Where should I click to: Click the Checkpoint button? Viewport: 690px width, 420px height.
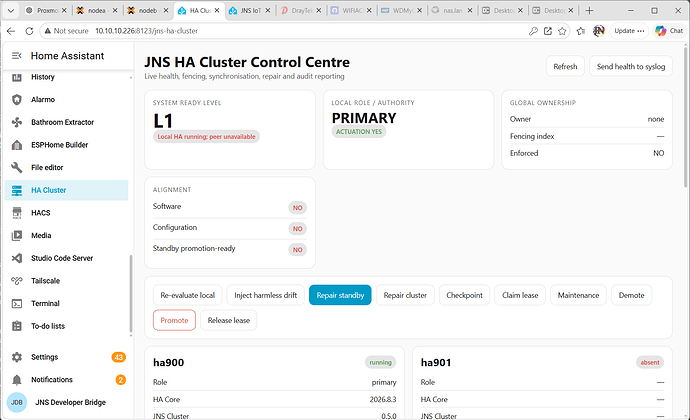(x=464, y=295)
